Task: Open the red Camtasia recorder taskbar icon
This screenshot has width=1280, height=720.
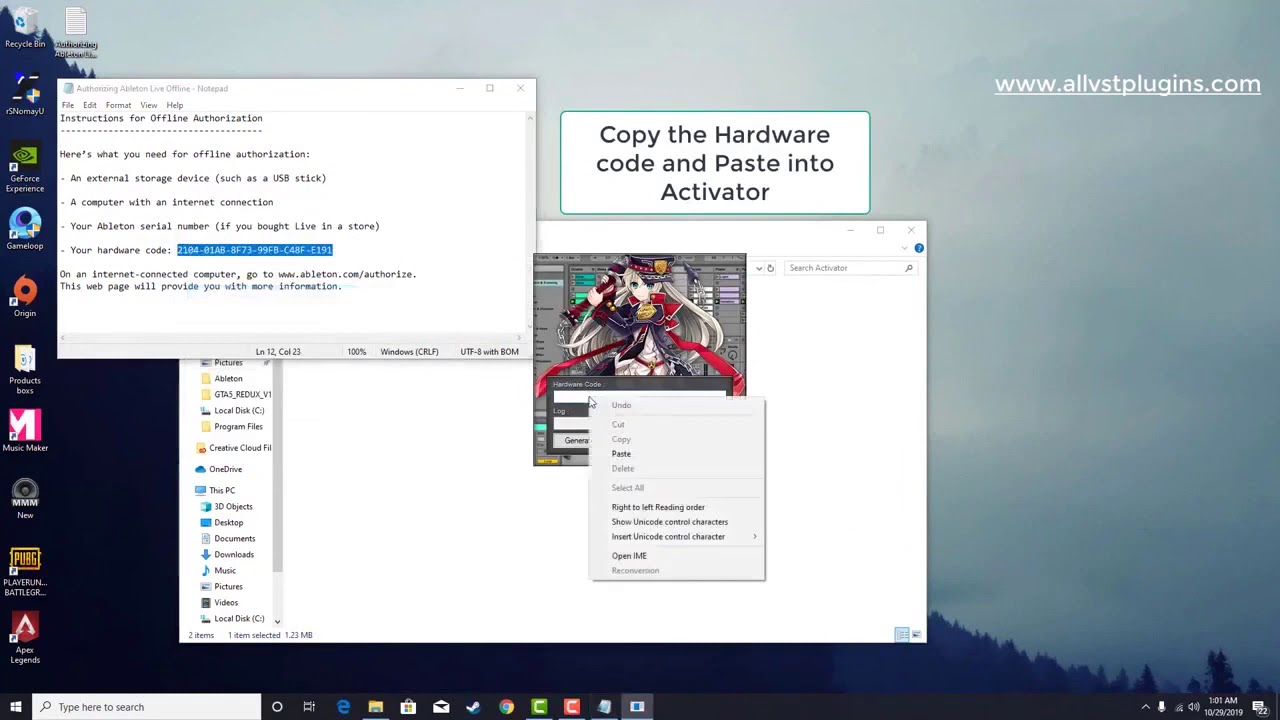Action: 571,707
